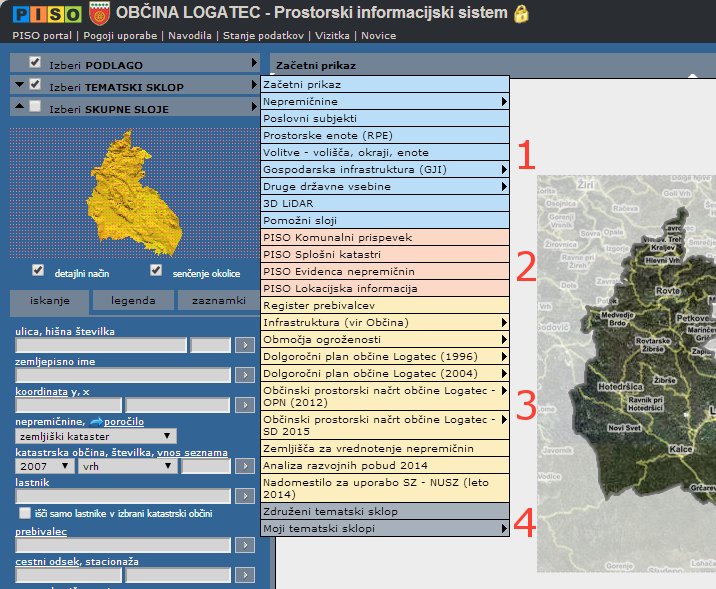Toggle the senčenje okolice checkbox

point(155,270)
